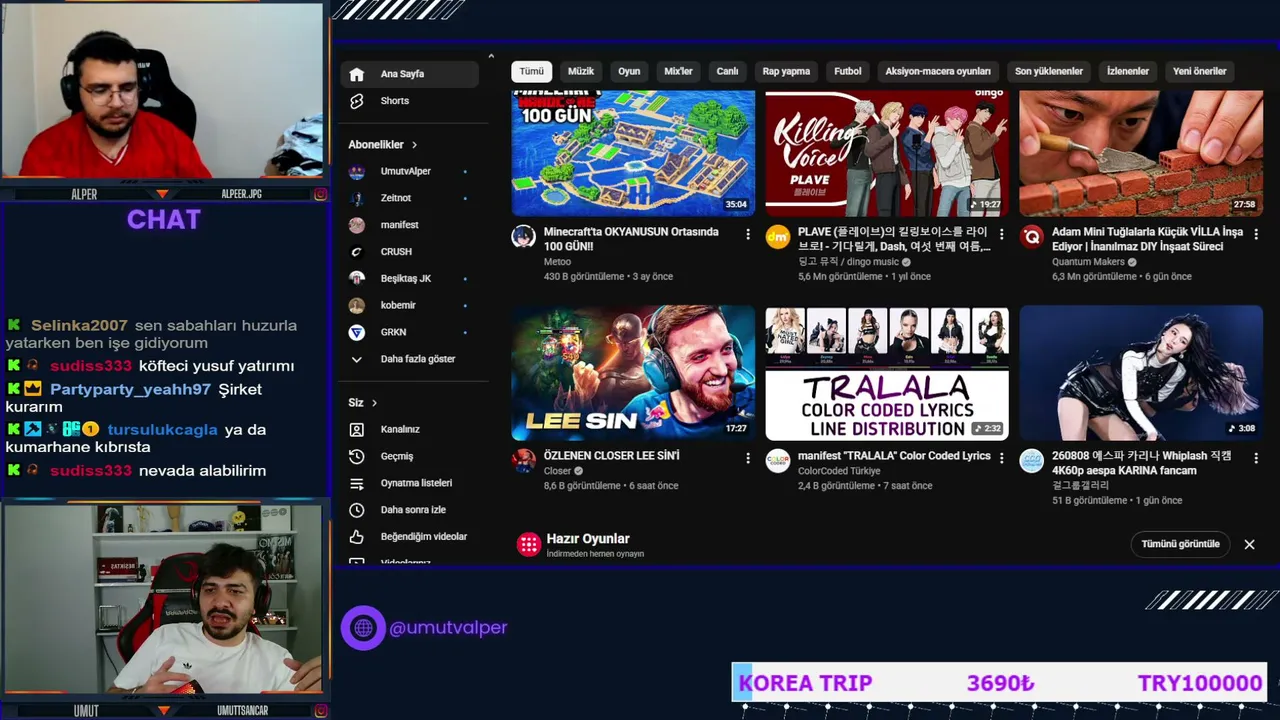Click the Hazır Oyunlar section icon
The image size is (1280, 720).
[528, 544]
